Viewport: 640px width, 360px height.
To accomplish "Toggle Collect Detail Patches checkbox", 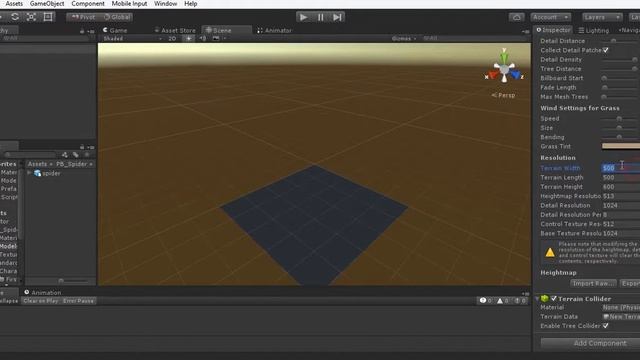I will pyautogui.click(x=606, y=50).
